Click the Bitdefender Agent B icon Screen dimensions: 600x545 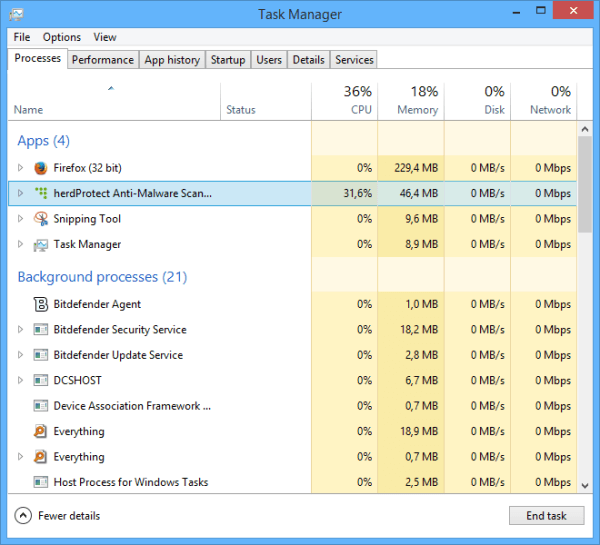41,304
